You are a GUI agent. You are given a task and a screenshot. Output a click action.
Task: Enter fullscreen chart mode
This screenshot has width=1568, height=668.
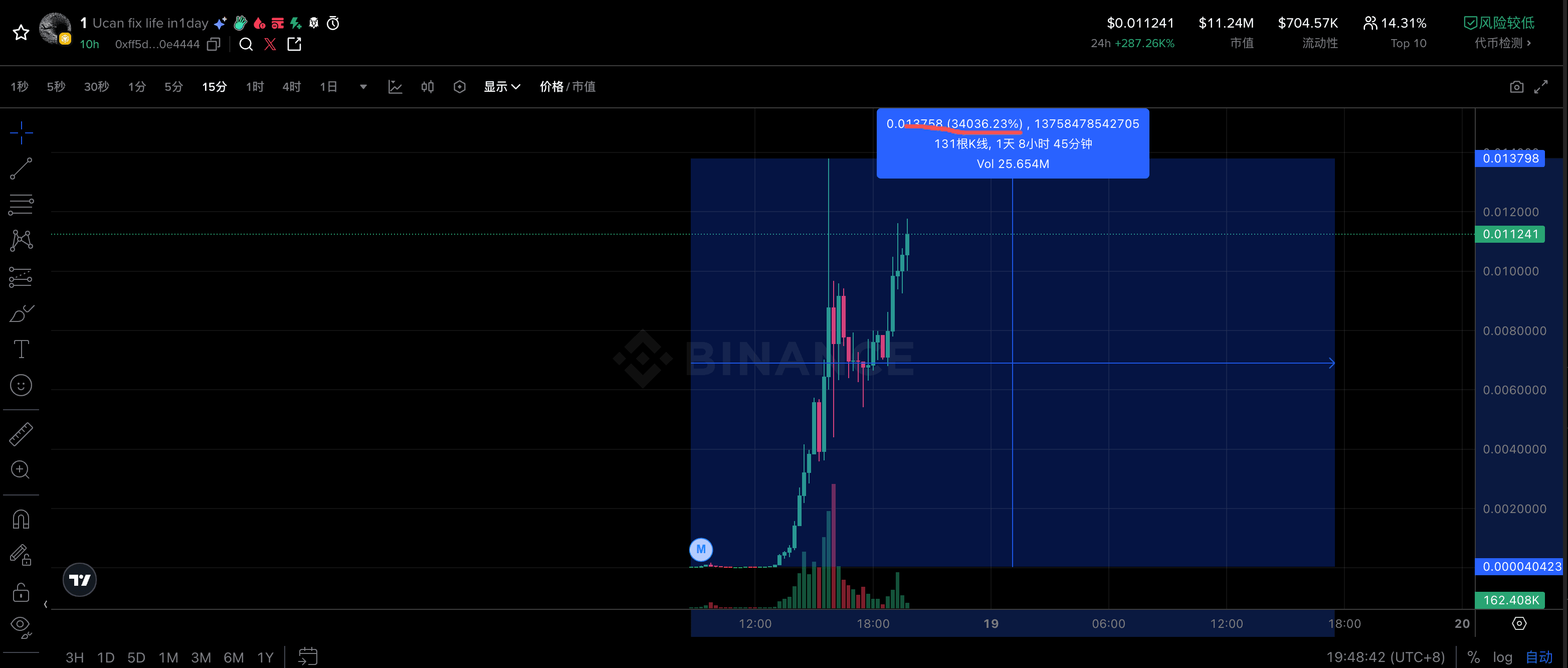(1540, 87)
